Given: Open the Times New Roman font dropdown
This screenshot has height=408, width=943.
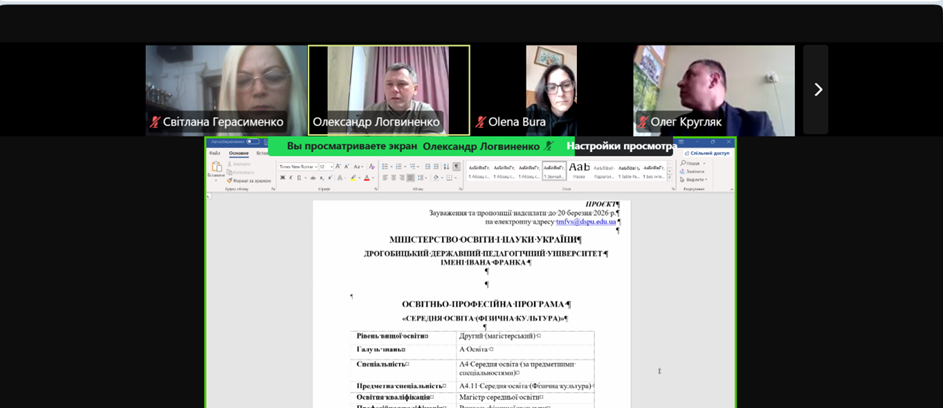Looking at the screenshot, I should tap(298, 166).
